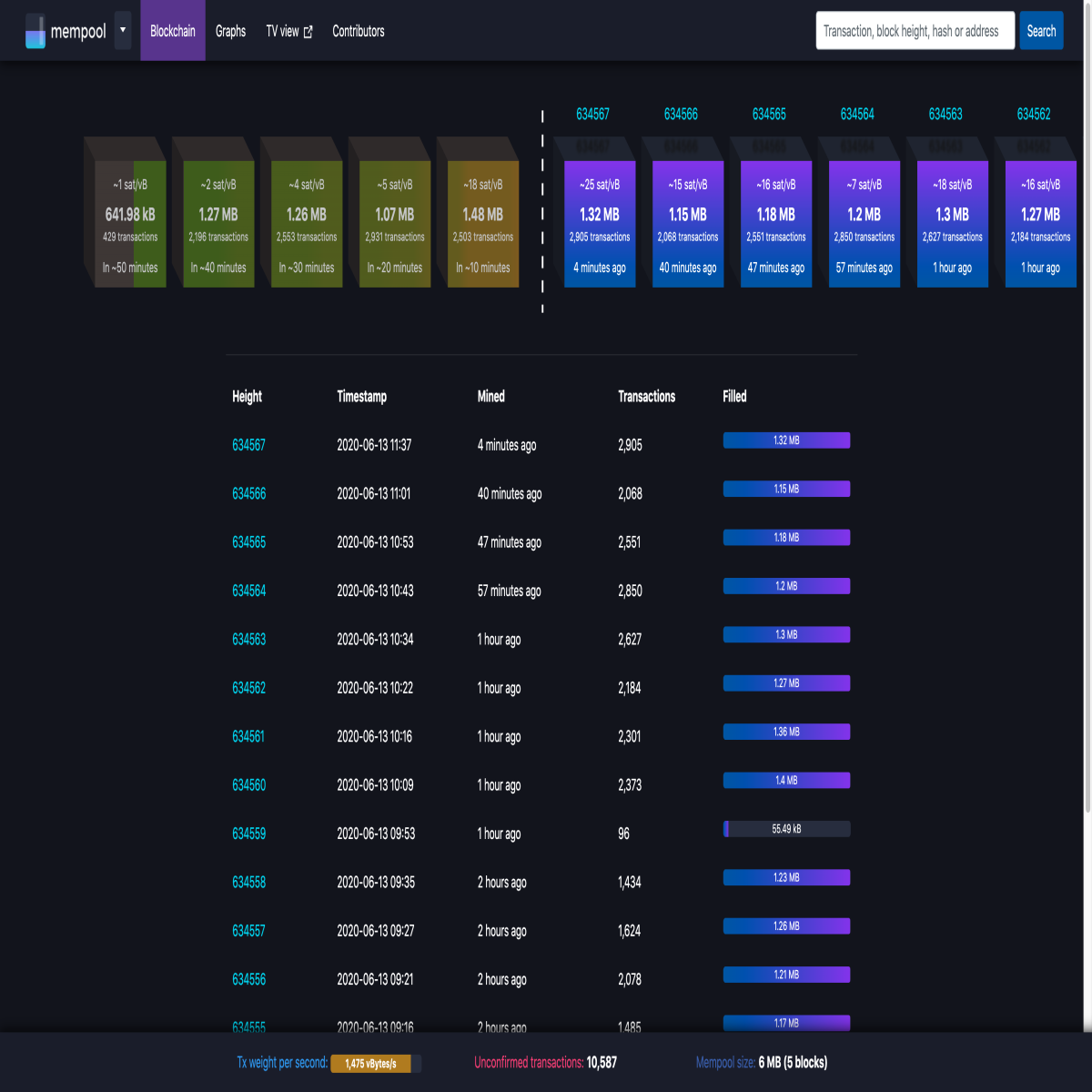This screenshot has width=1092, height=1092.
Task: Open block 634559 link in the table
Action: pyautogui.click(x=249, y=834)
